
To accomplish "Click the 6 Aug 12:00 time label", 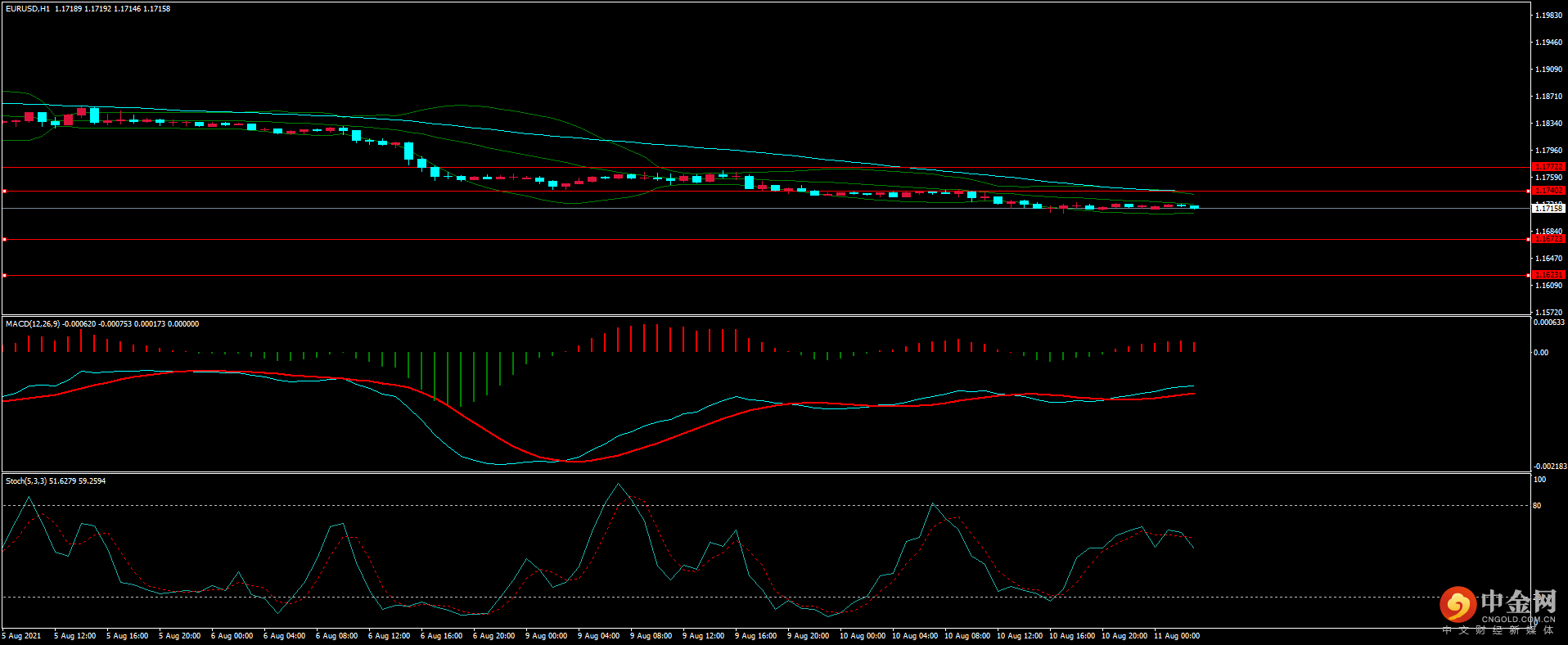I will 389,636.
